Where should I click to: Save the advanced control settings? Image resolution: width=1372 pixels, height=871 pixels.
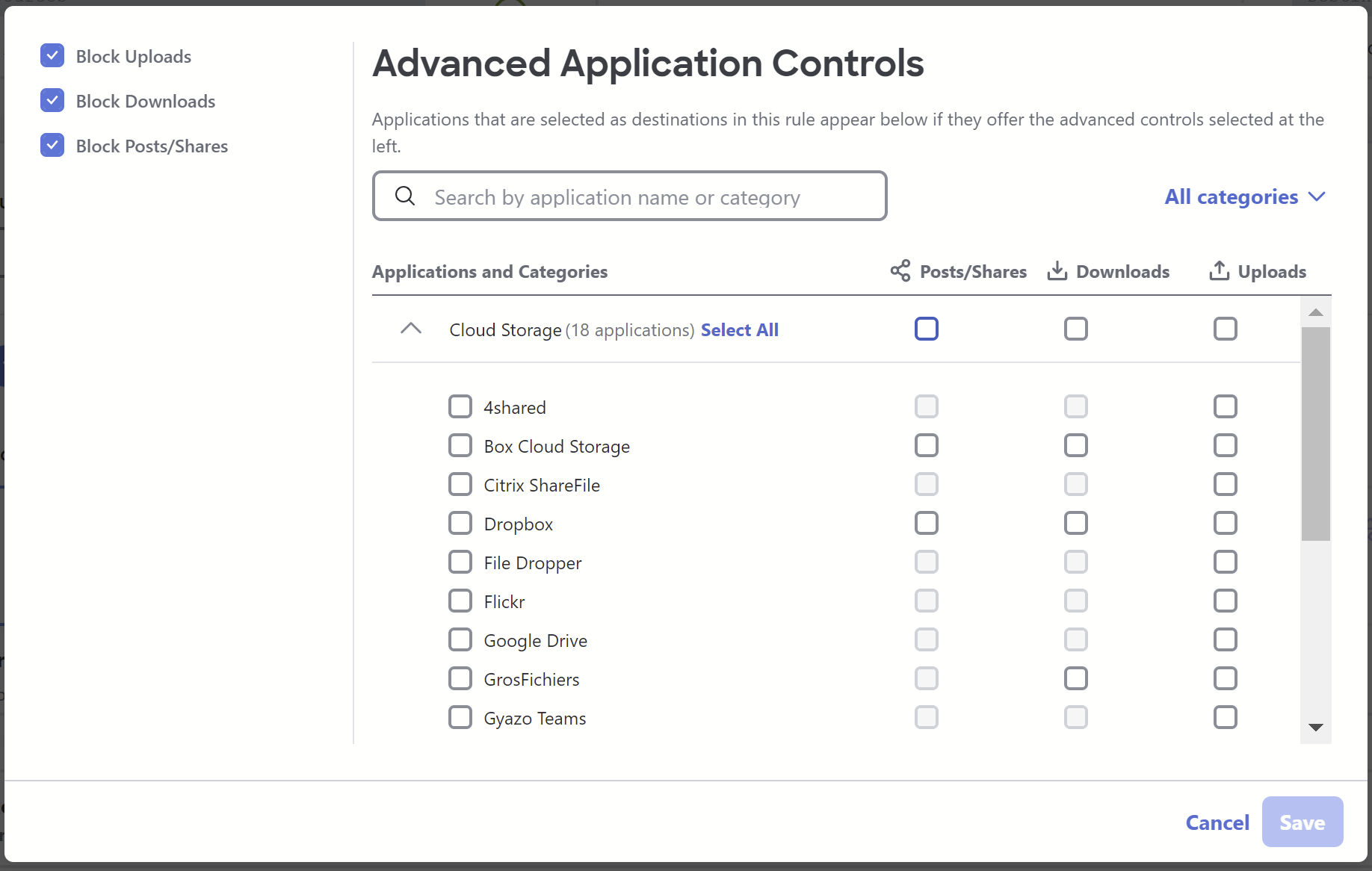[x=1303, y=822]
